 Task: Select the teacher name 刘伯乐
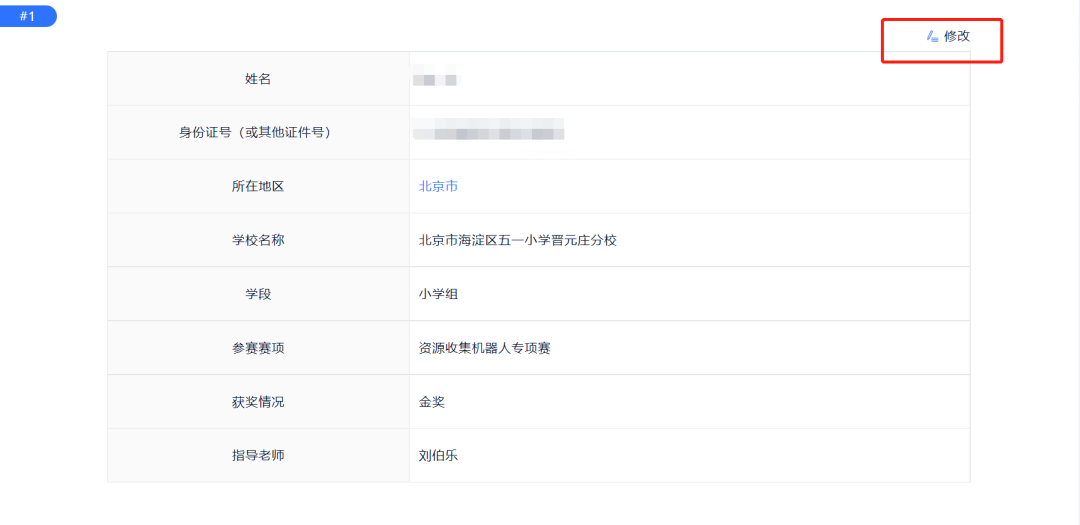[x=438, y=455]
